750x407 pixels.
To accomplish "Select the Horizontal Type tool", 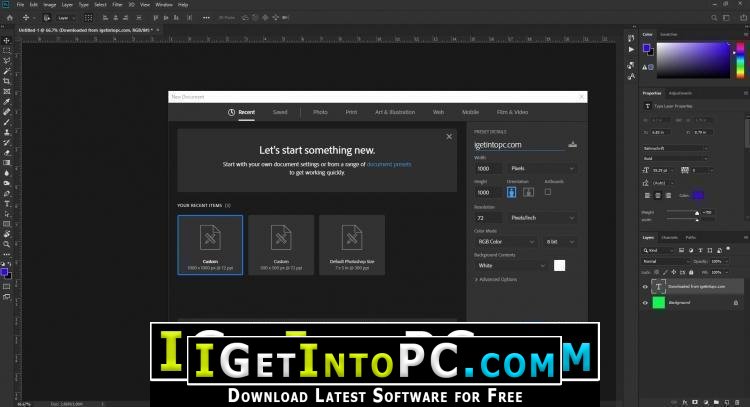I will point(7,204).
